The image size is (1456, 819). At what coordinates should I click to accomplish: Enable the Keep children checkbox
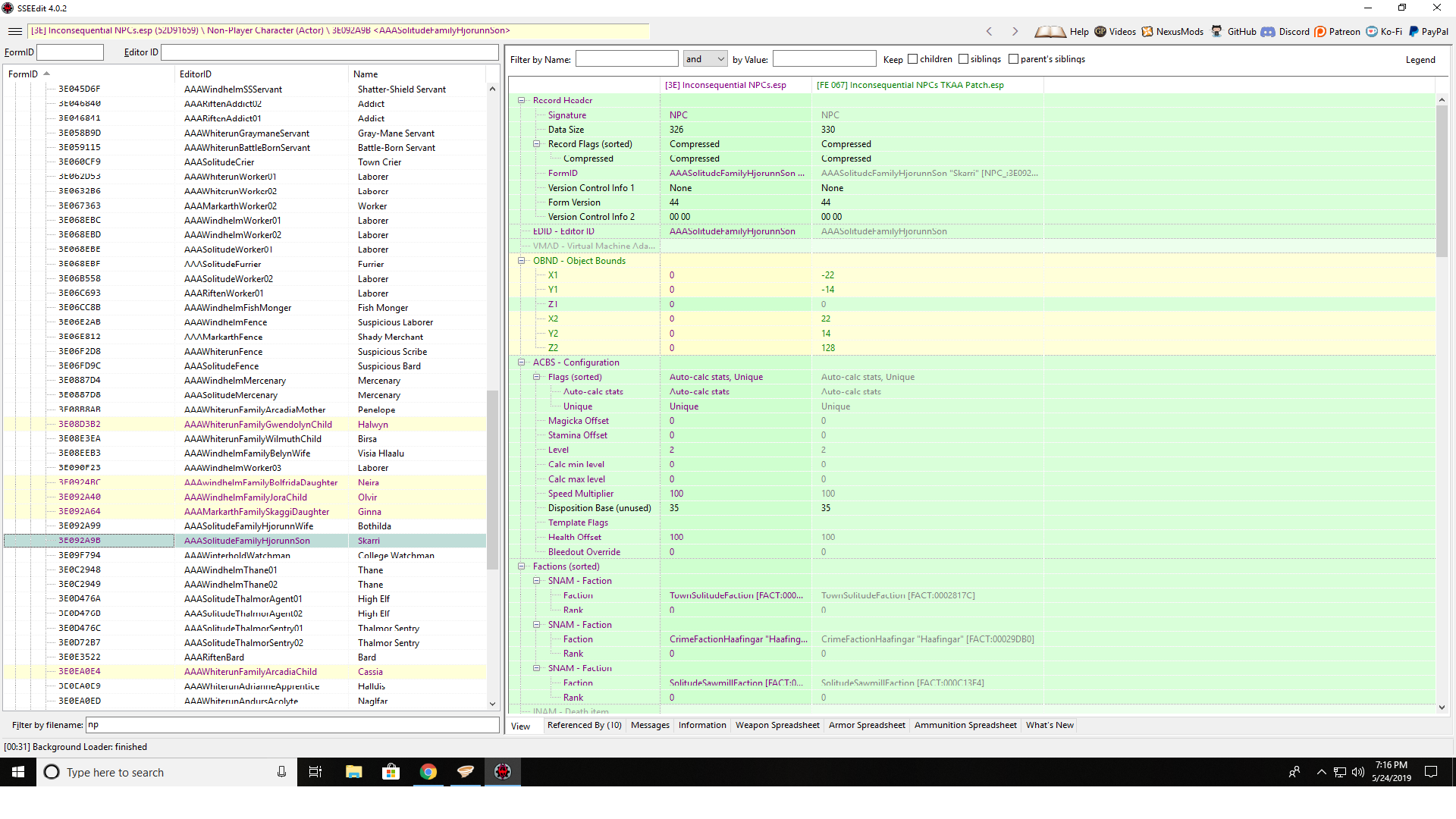click(x=913, y=59)
